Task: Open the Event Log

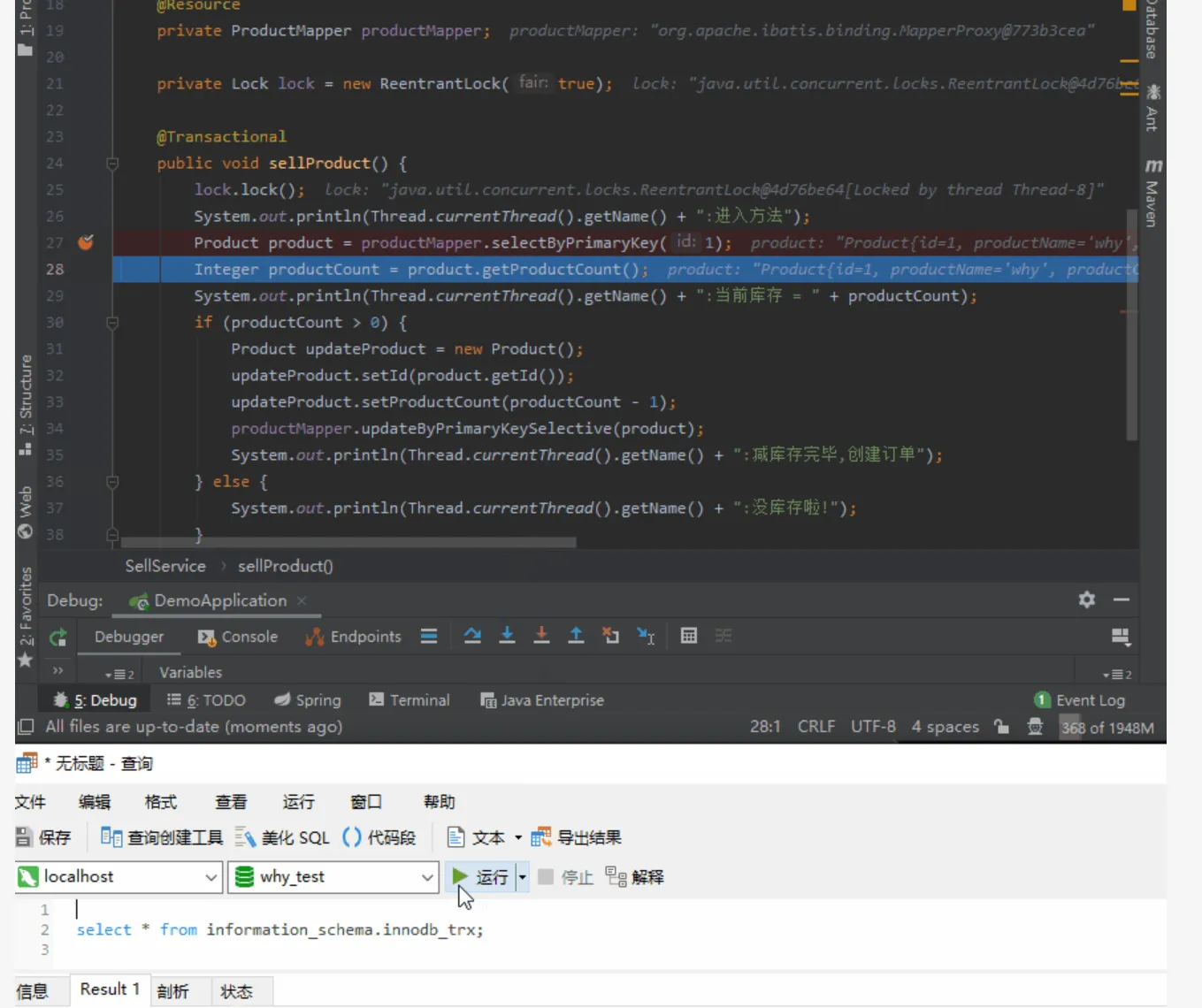Action: (1080, 700)
